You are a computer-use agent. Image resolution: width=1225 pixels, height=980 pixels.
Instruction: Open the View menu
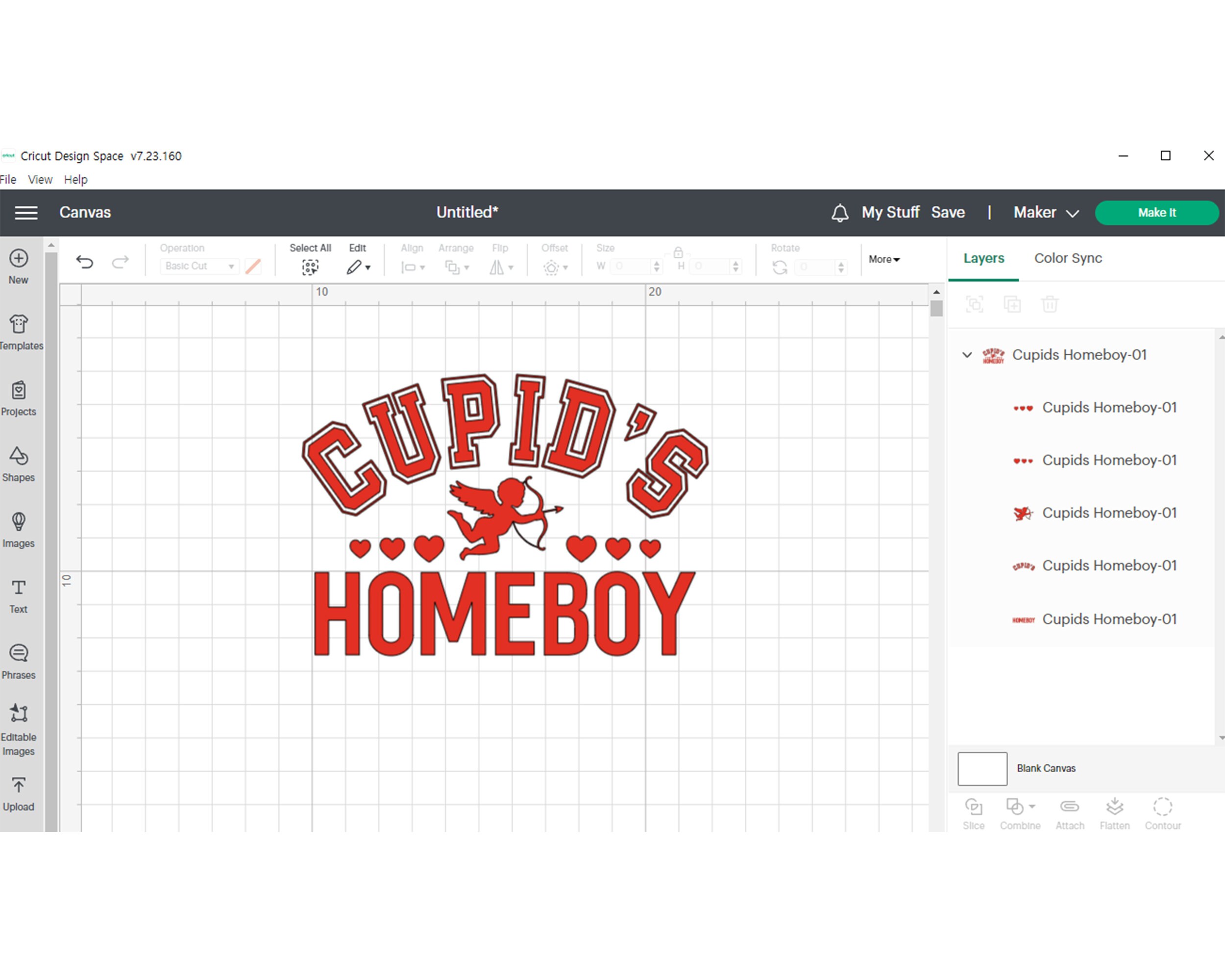(x=39, y=179)
